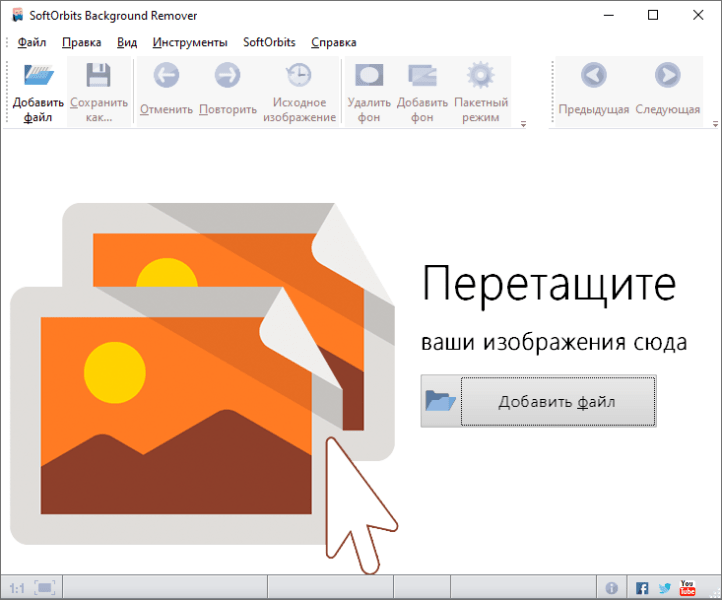Open the Справка menu
The height and width of the screenshot is (600, 722).
333,42
